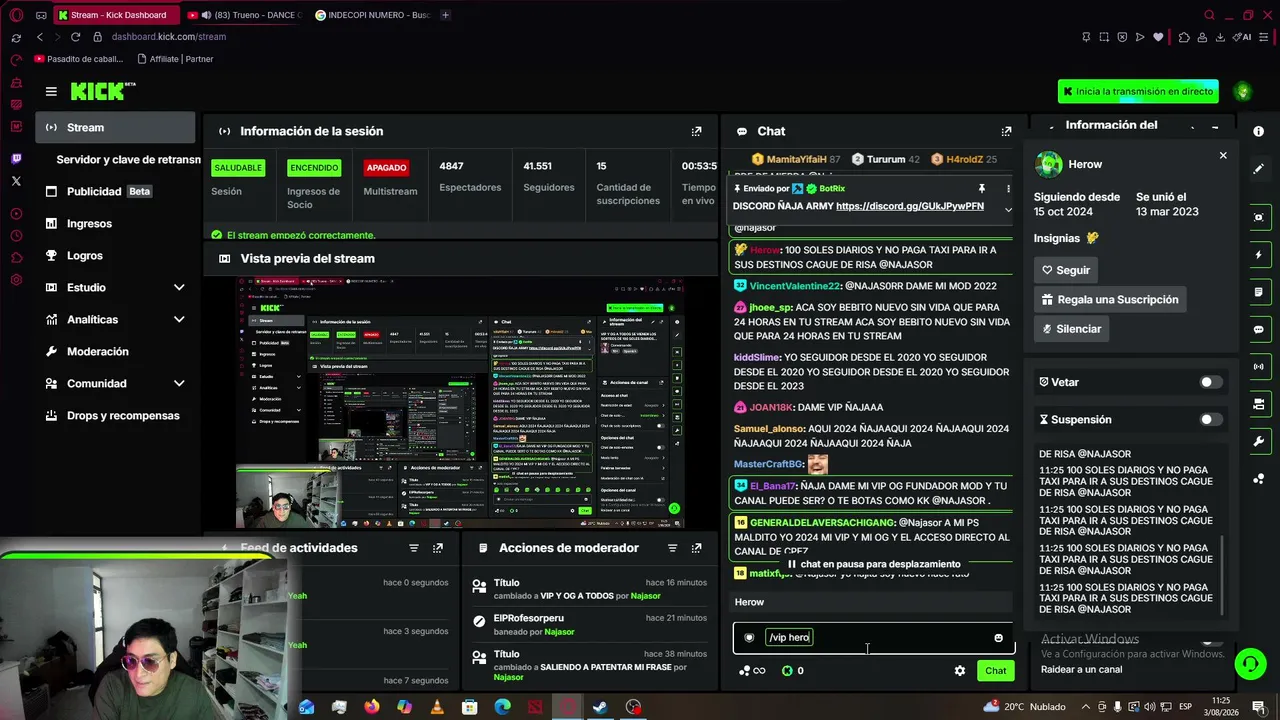Open the Discord ÑAJA ARMY invite link
This screenshot has height=720, width=1280.
click(910, 206)
